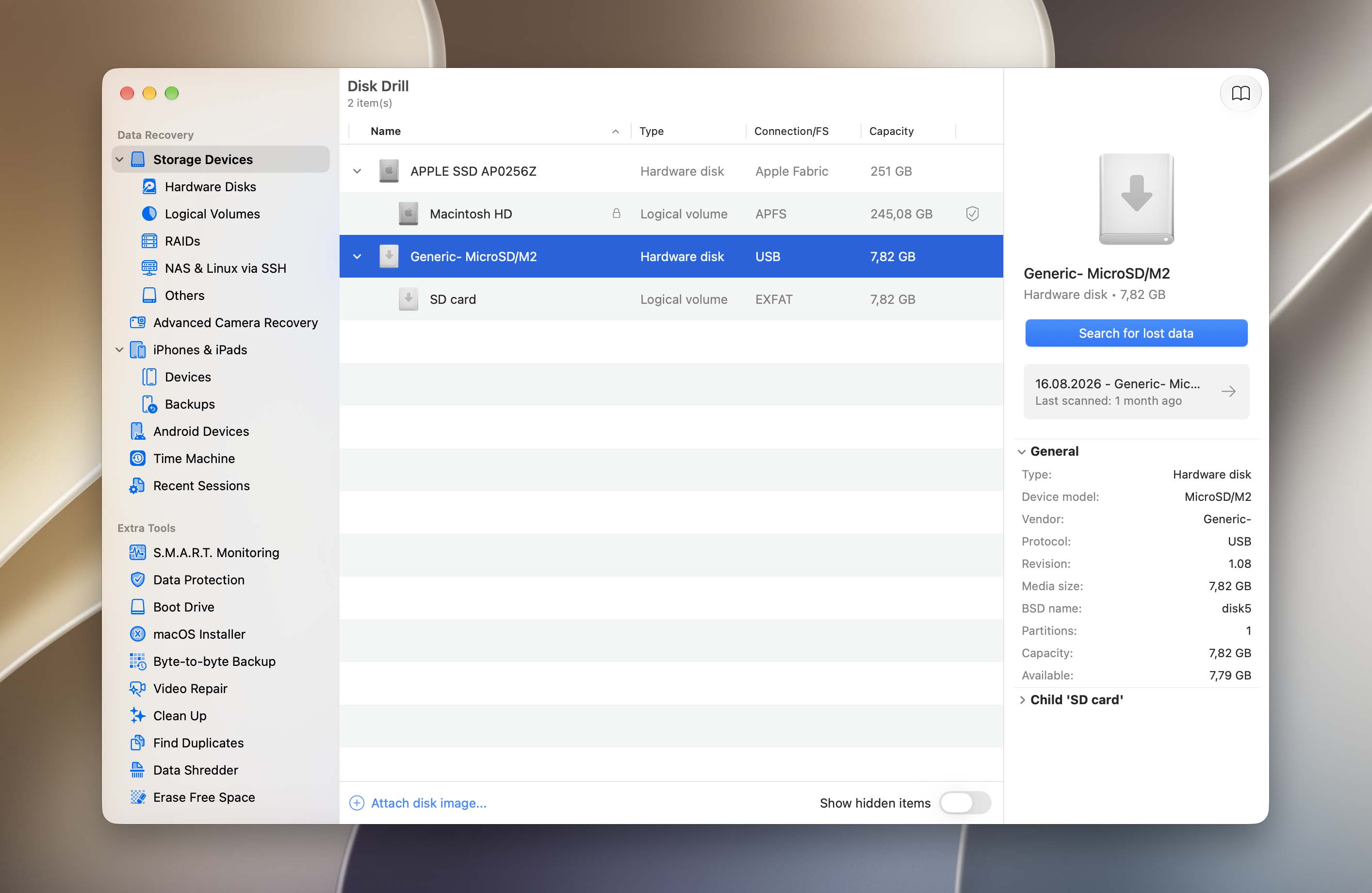Screen dimensions: 1372x893
Task: Click the shield icon on Macintosh HD row
Action: point(972,214)
